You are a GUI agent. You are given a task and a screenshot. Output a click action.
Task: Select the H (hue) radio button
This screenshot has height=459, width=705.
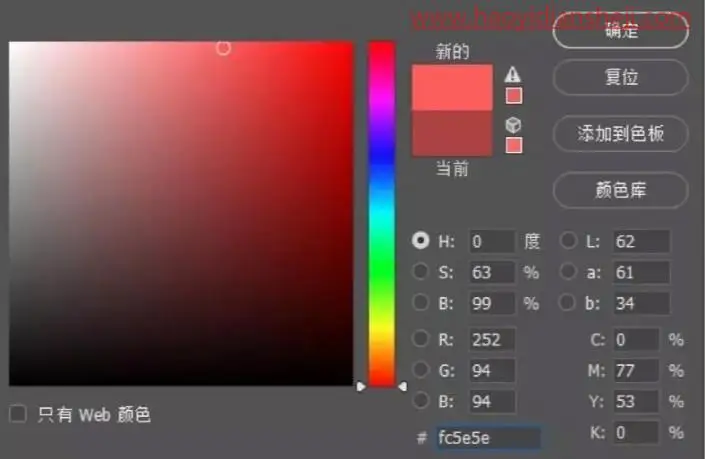tap(420, 241)
